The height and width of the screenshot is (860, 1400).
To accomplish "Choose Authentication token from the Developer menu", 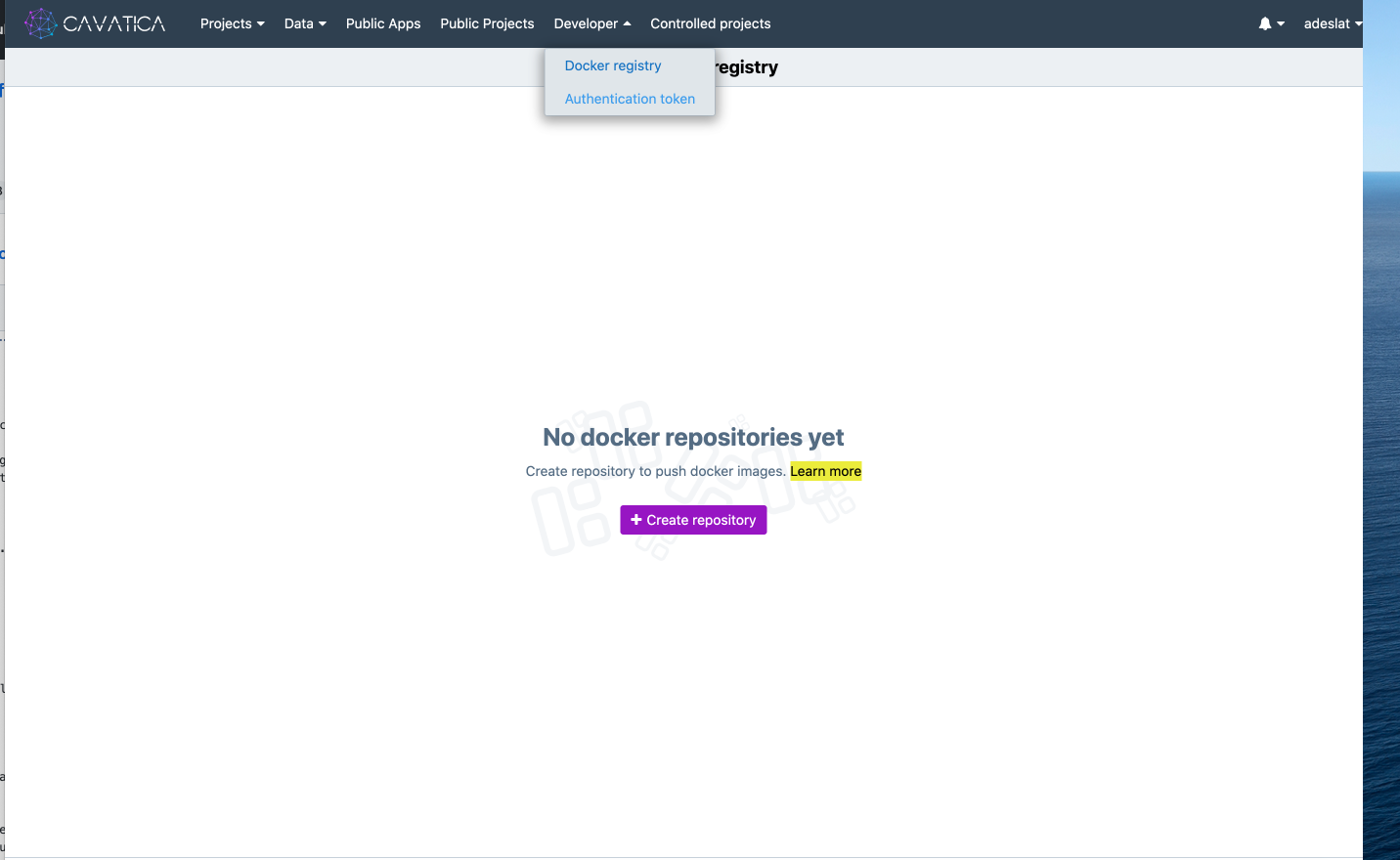I will coord(630,99).
